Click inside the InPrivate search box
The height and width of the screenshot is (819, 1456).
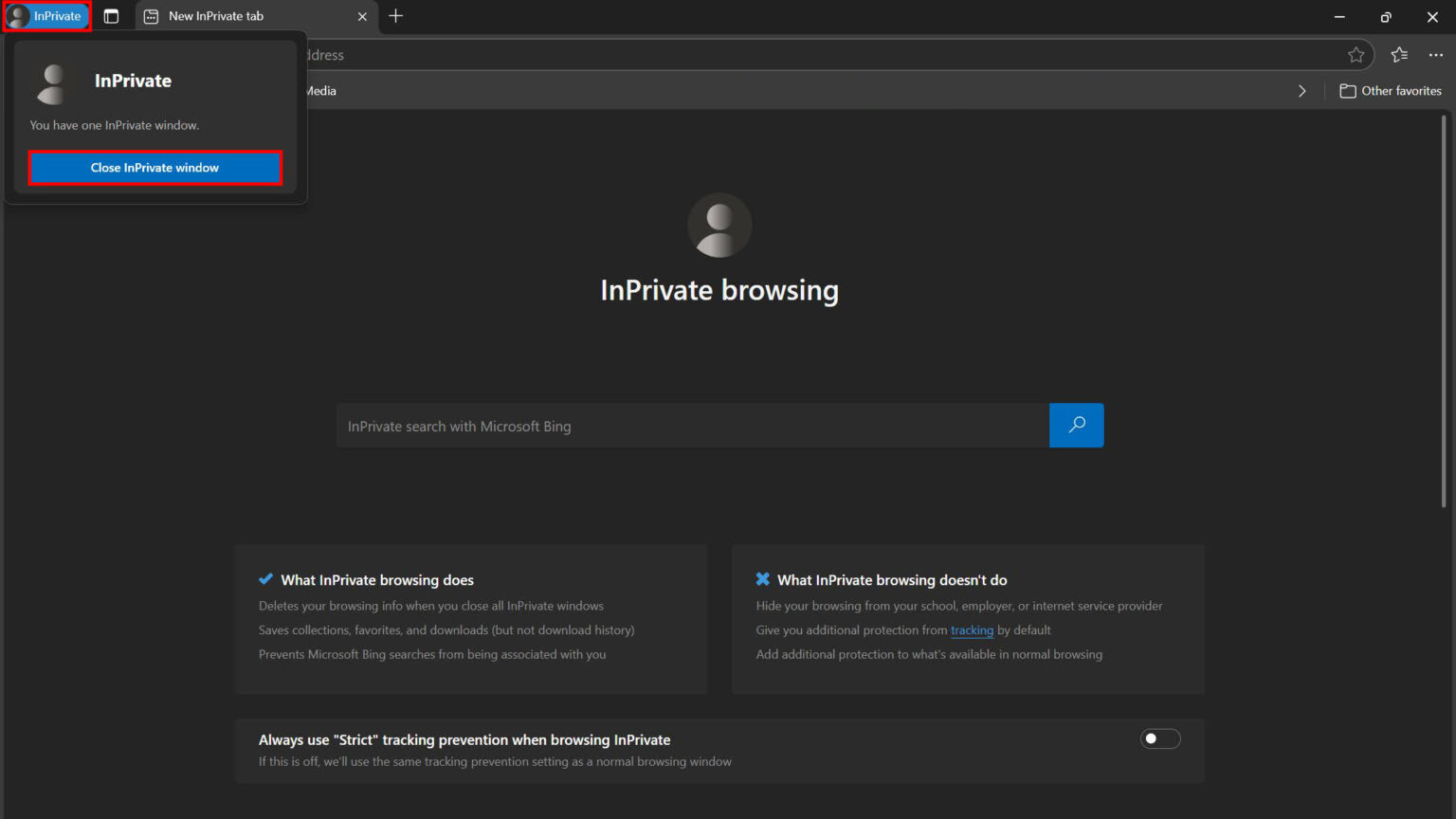pos(693,425)
